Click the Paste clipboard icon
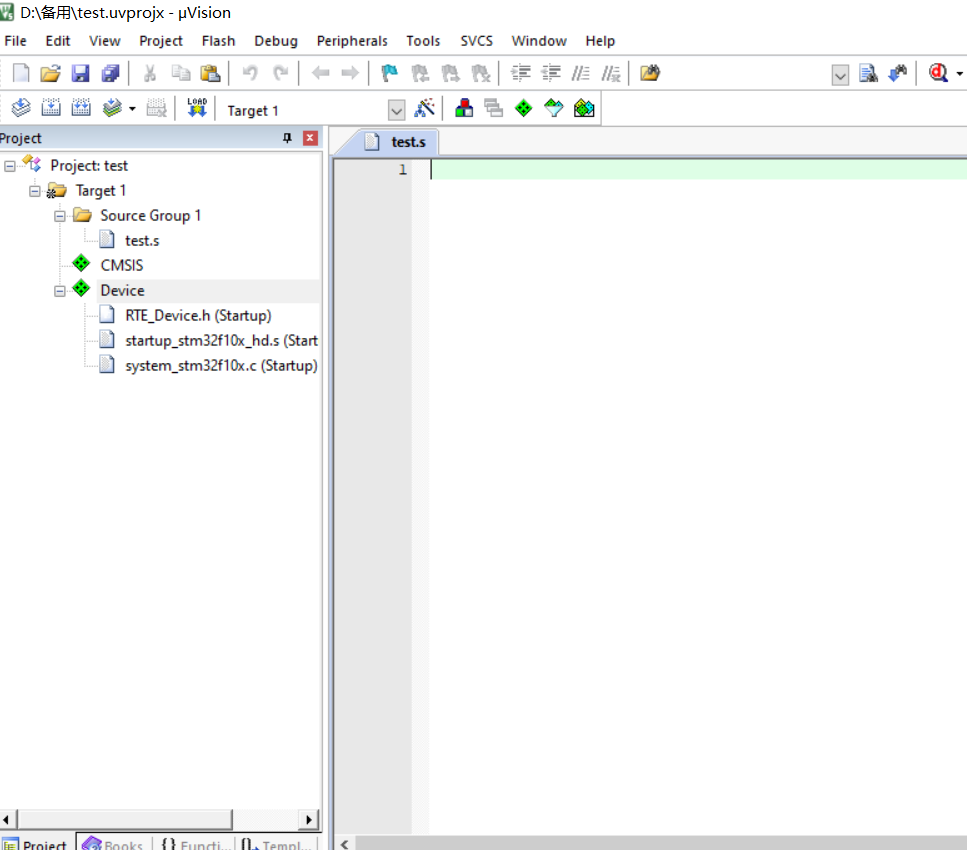 coord(210,73)
